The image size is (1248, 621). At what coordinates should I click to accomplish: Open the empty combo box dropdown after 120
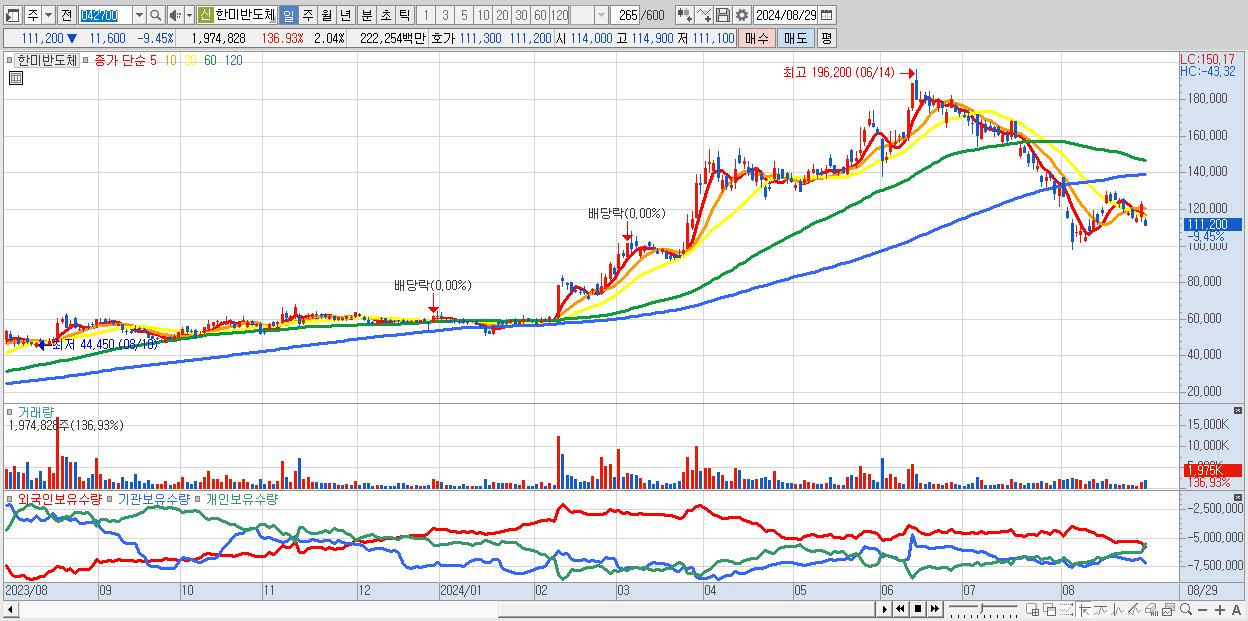[602, 15]
